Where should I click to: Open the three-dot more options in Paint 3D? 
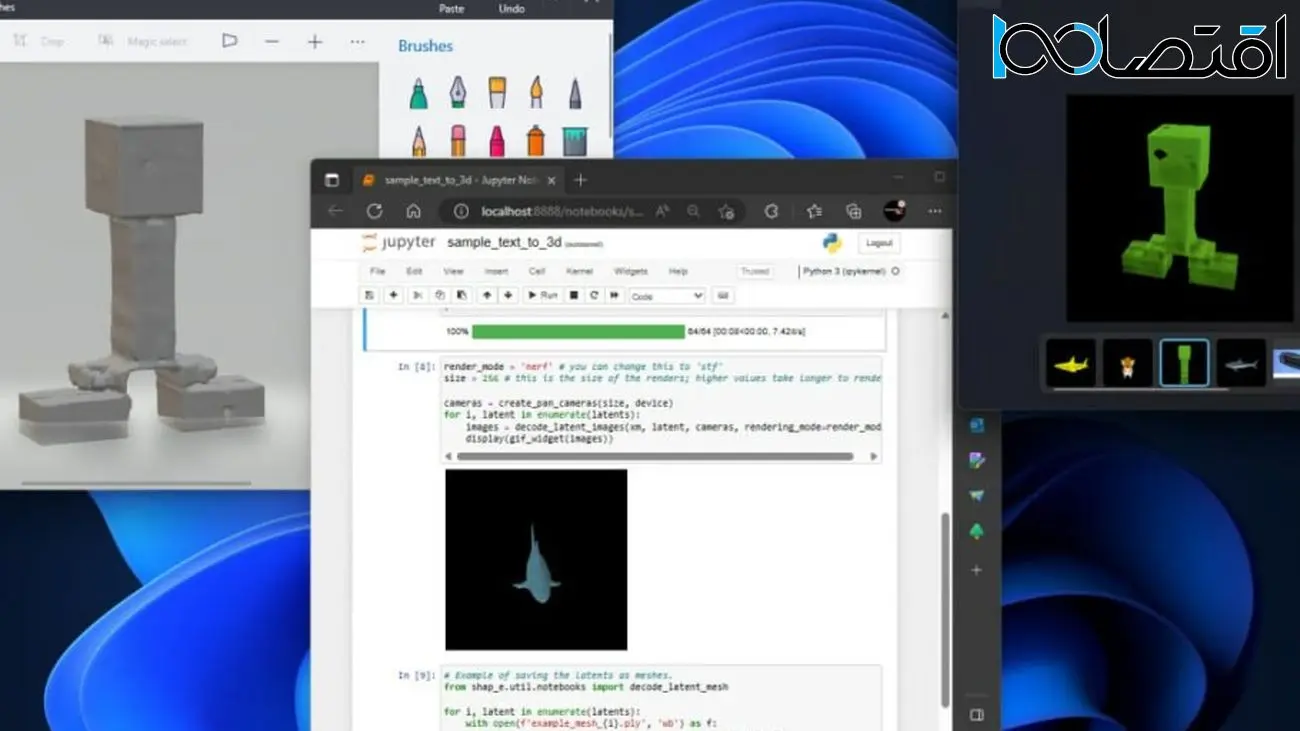(357, 41)
